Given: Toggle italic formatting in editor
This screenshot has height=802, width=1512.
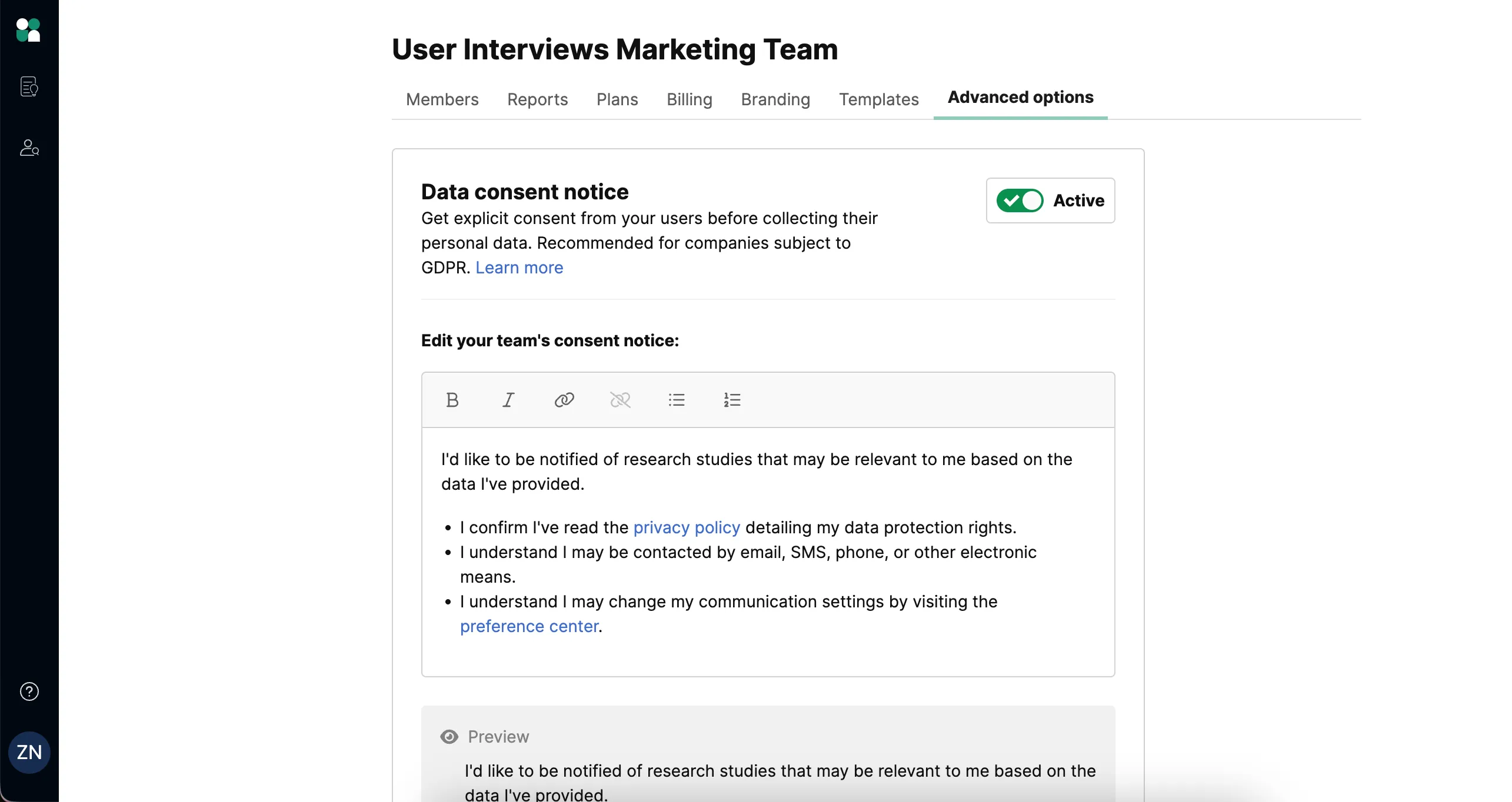Looking at the screenshot, I should pos(508,400).
